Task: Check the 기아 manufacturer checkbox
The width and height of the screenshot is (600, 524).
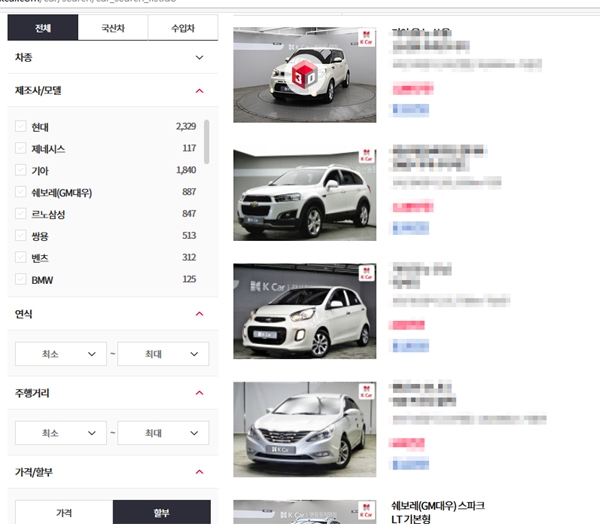Action: (x=21, y=170)
